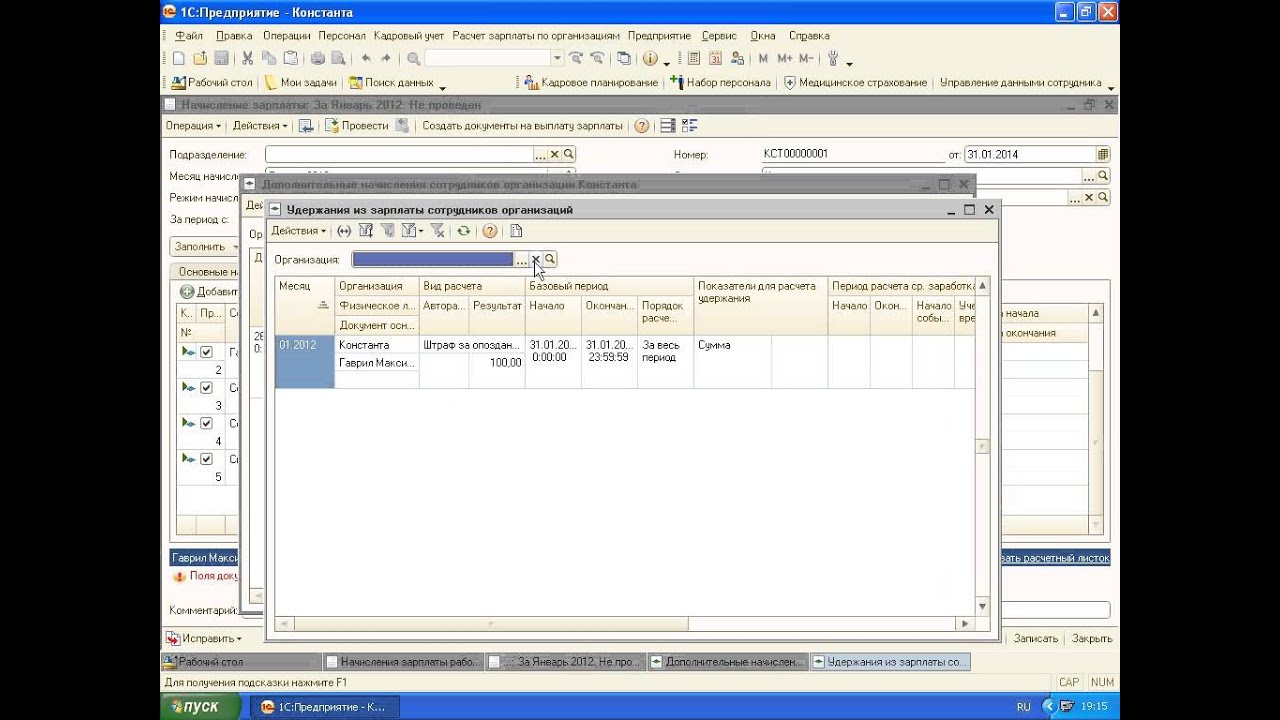The height and width of the screenshot is (720, 1280).
Task: Click the 100,00 result cell
Action: pyautogui.click(x=497, y=363)
